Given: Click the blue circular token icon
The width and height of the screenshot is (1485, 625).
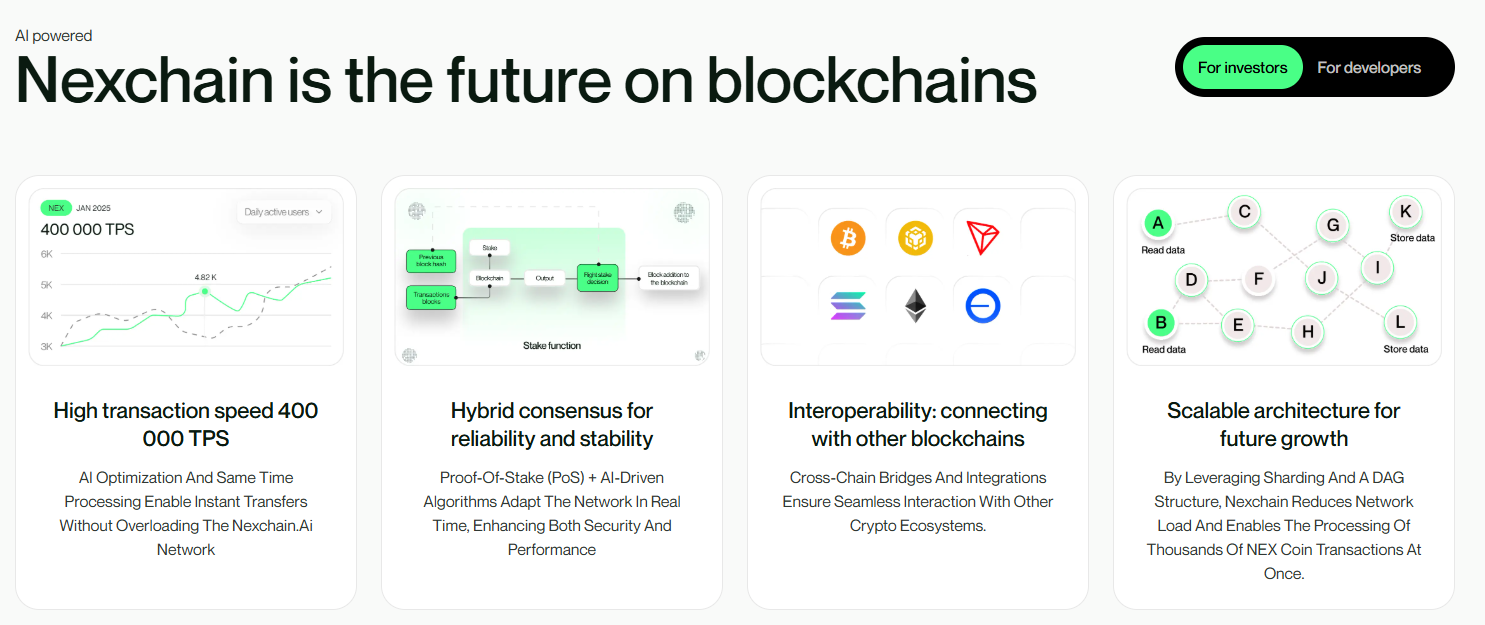Looking at the screenshot, I should tap(982, 305).
